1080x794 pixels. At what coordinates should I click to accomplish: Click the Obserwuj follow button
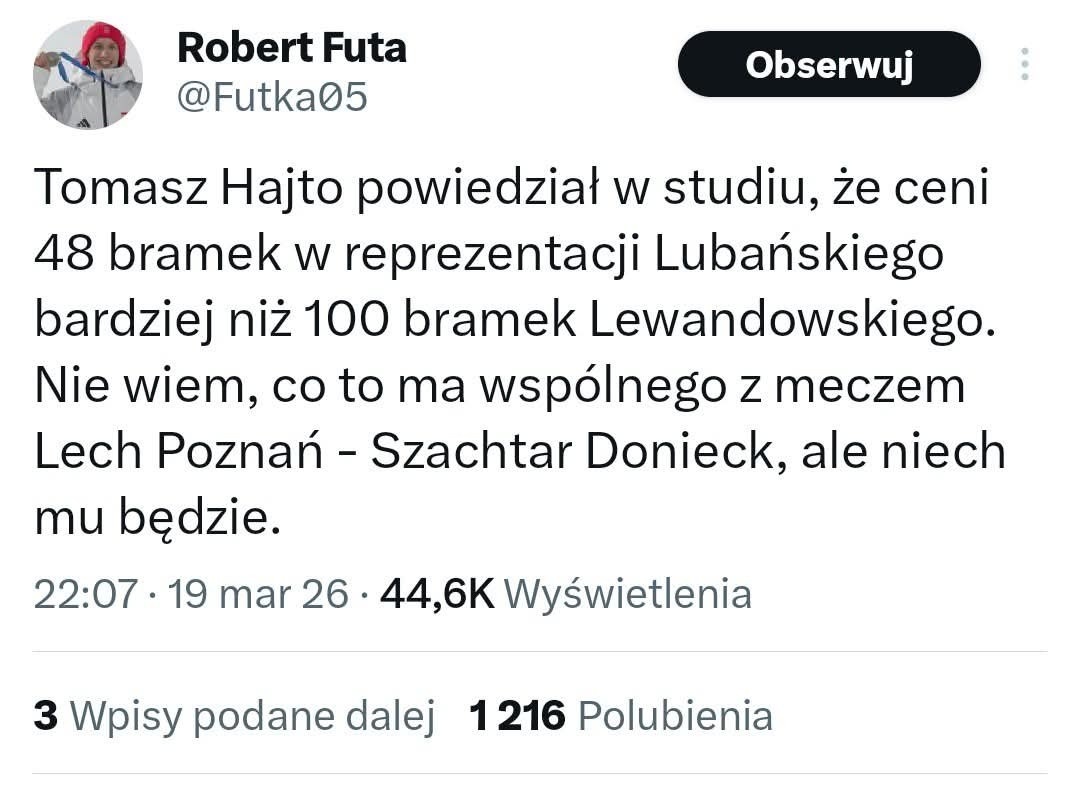829,64
